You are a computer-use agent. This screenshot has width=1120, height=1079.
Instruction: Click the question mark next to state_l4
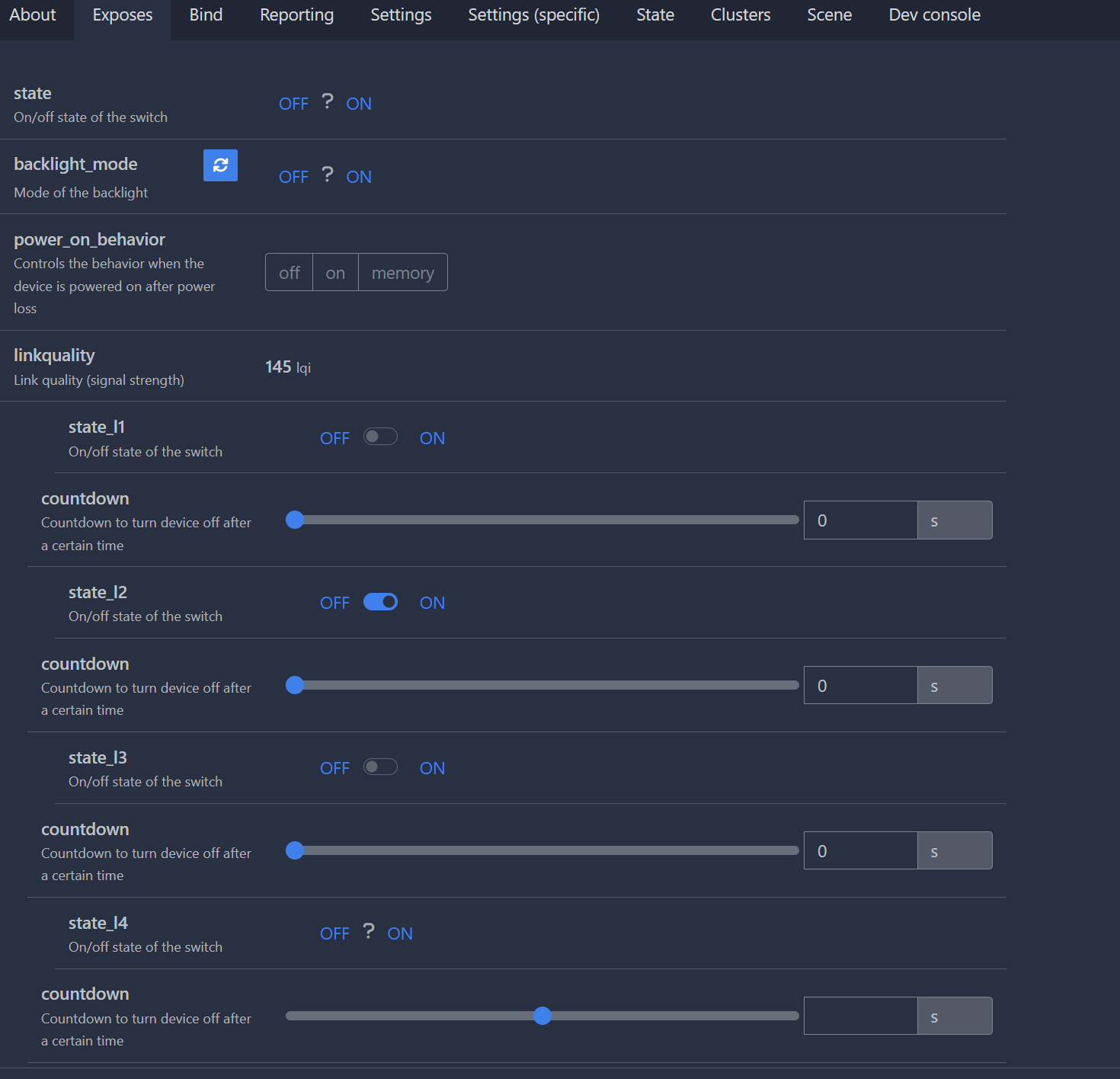coord(368,931)
